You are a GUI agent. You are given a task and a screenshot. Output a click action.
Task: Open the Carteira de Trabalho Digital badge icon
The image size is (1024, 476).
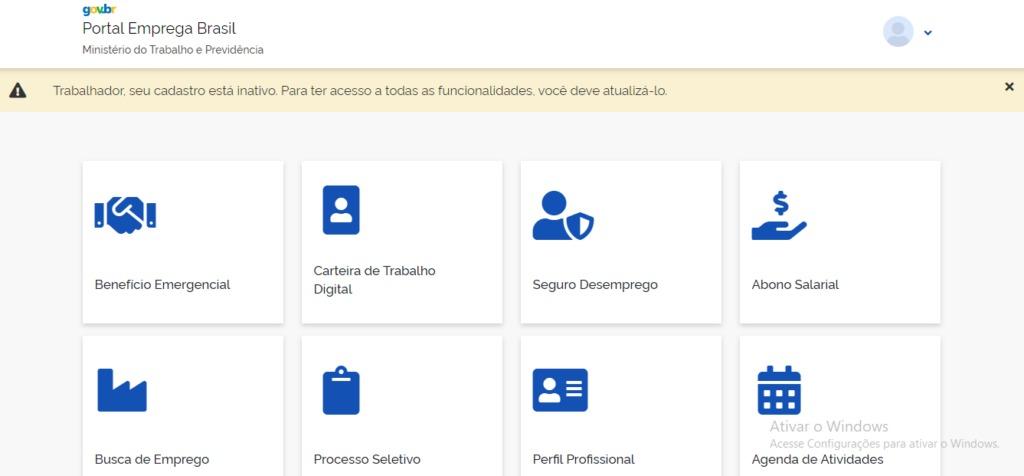[340, 210]
